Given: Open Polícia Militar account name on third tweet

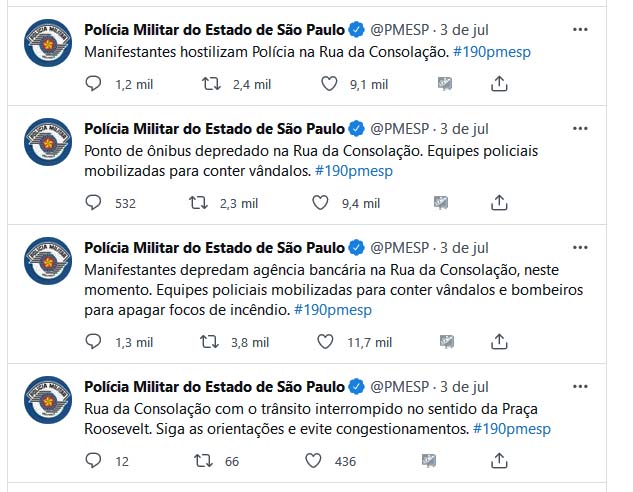Looking at the screenshot, I should 214,247.
